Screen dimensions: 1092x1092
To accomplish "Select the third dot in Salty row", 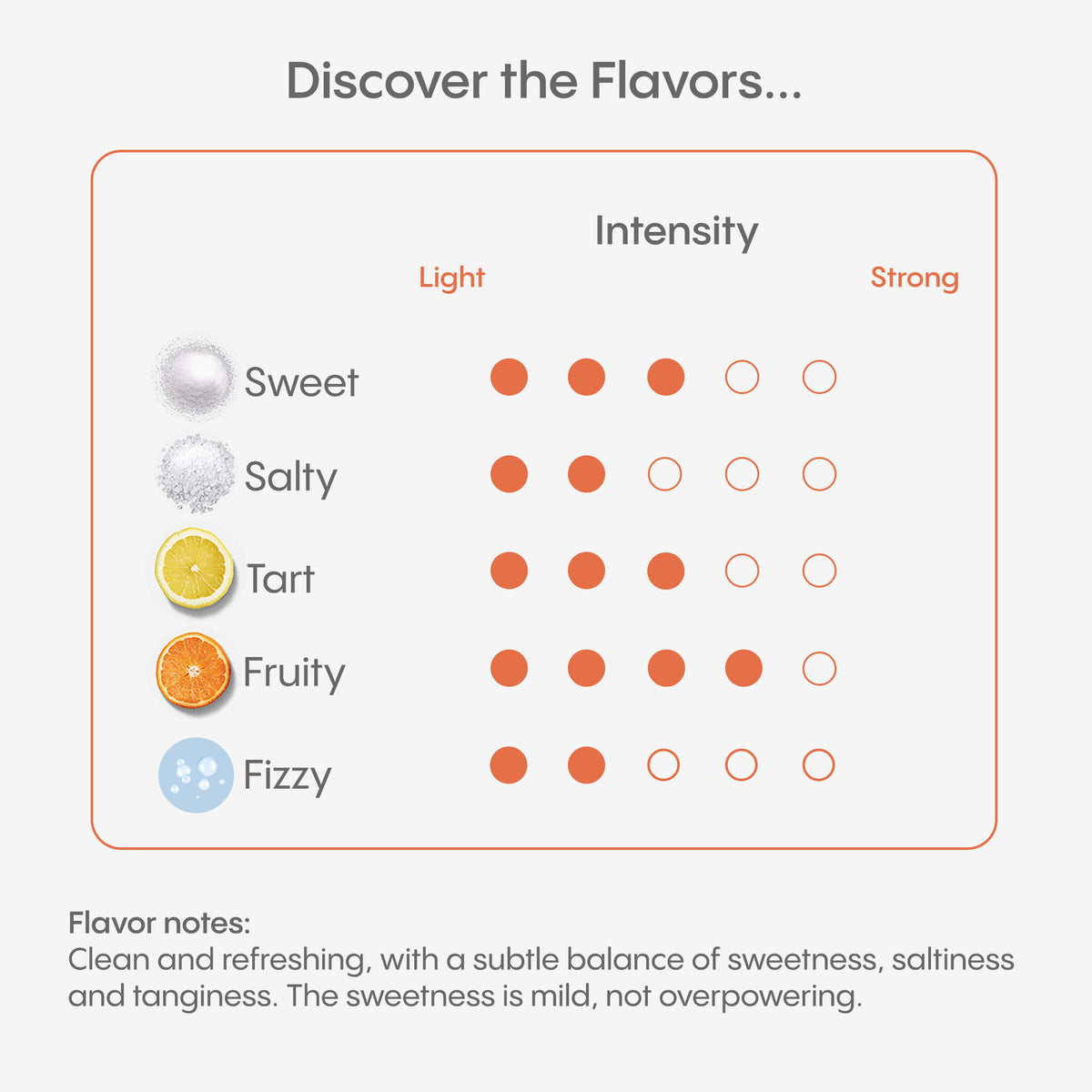I will (x=664, y=474).
